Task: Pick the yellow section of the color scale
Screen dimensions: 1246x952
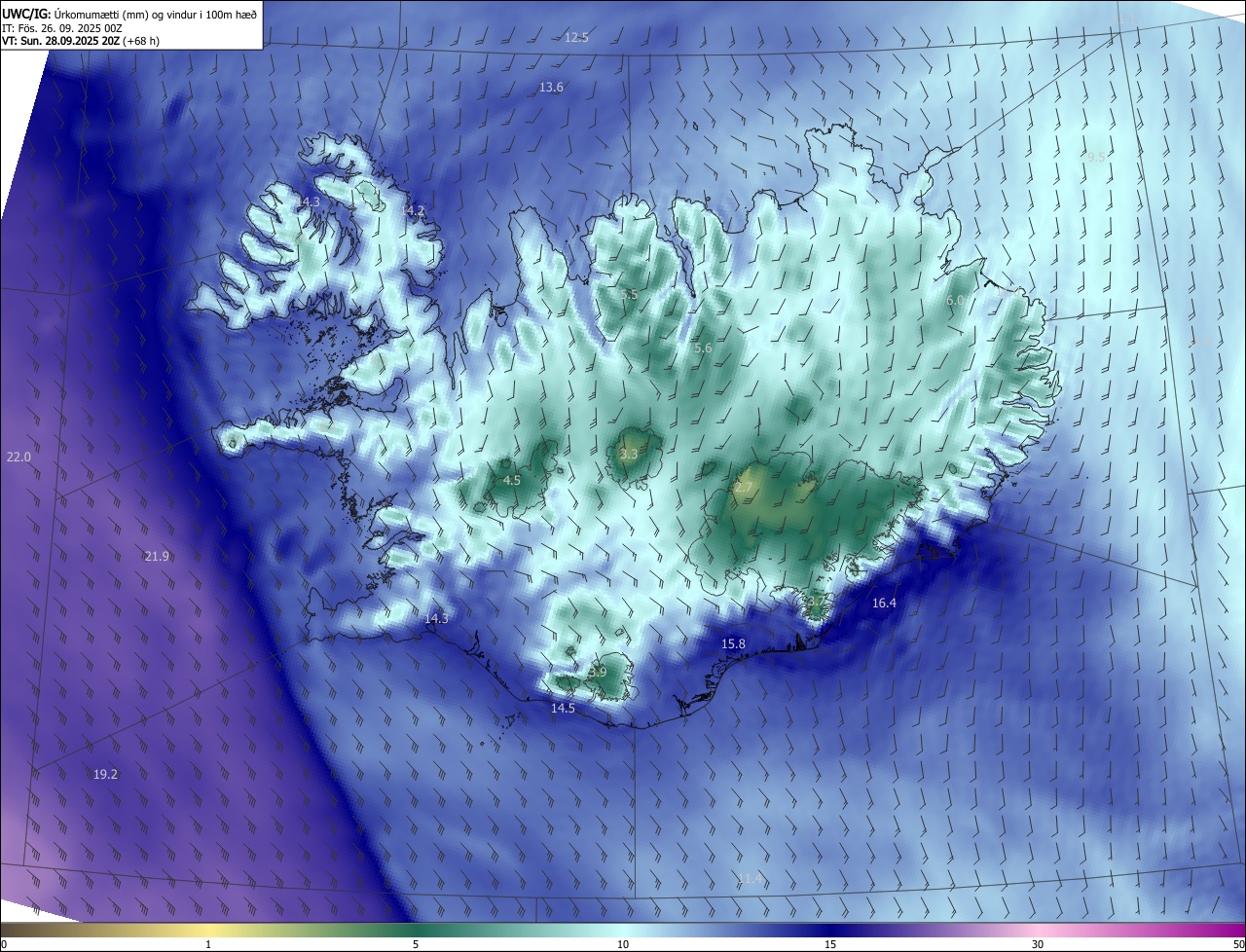Action: click(208, 930)
